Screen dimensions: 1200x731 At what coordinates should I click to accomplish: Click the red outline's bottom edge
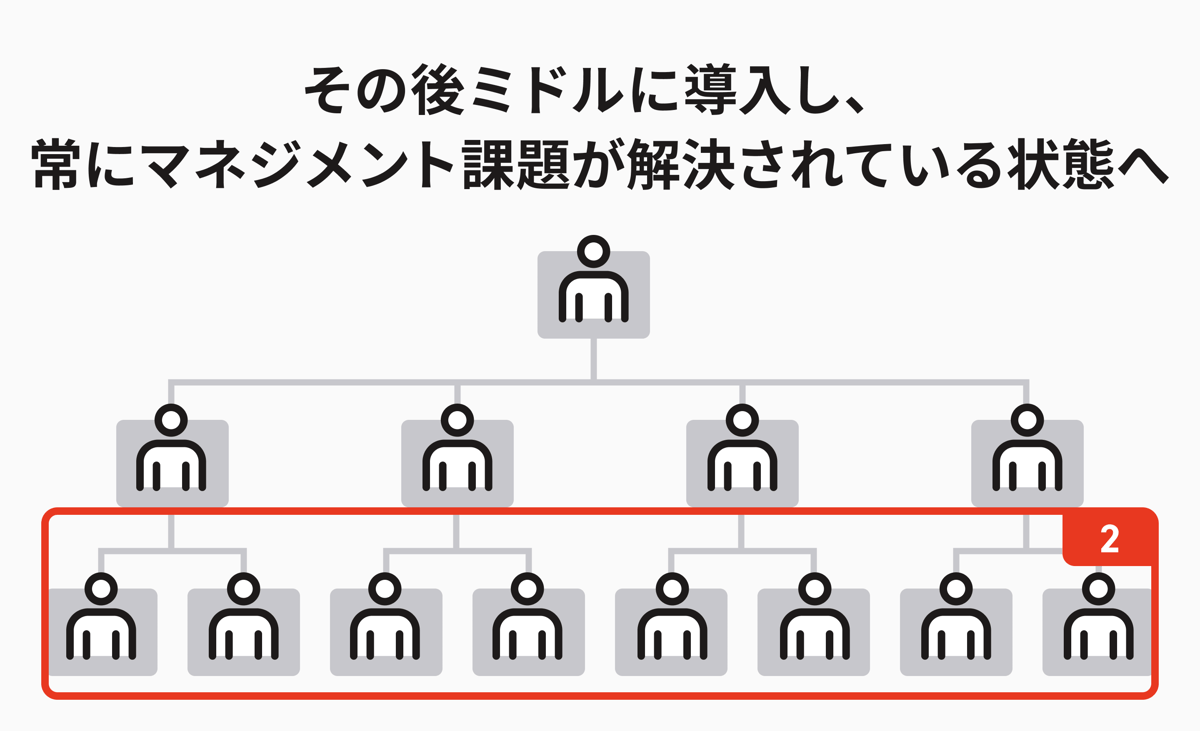coord(600,693)
